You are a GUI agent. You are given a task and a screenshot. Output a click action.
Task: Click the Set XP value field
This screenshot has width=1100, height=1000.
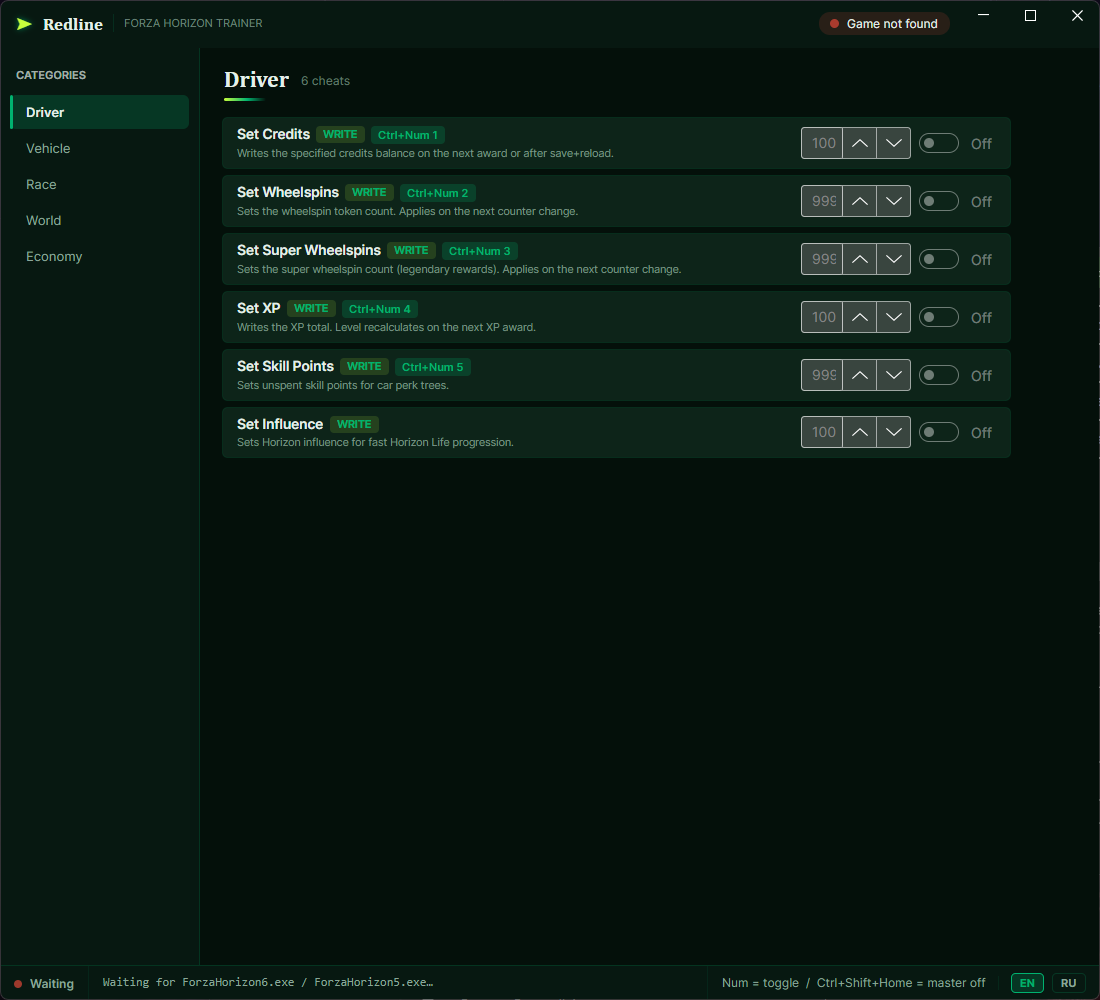point(822,317)
